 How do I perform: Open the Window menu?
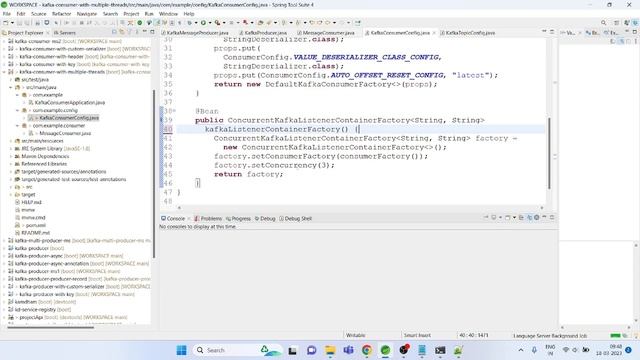[x=168, y=14]
